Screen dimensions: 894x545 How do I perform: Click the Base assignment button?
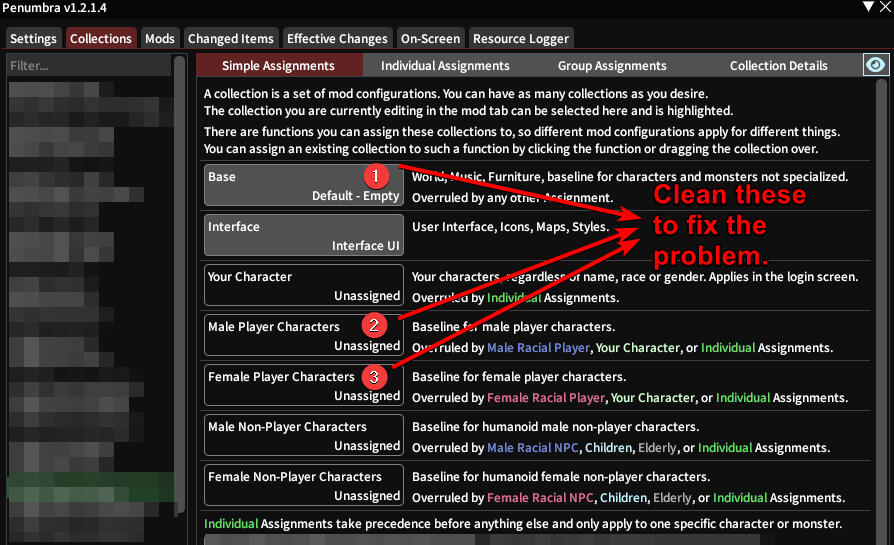(x=304, y=186)
